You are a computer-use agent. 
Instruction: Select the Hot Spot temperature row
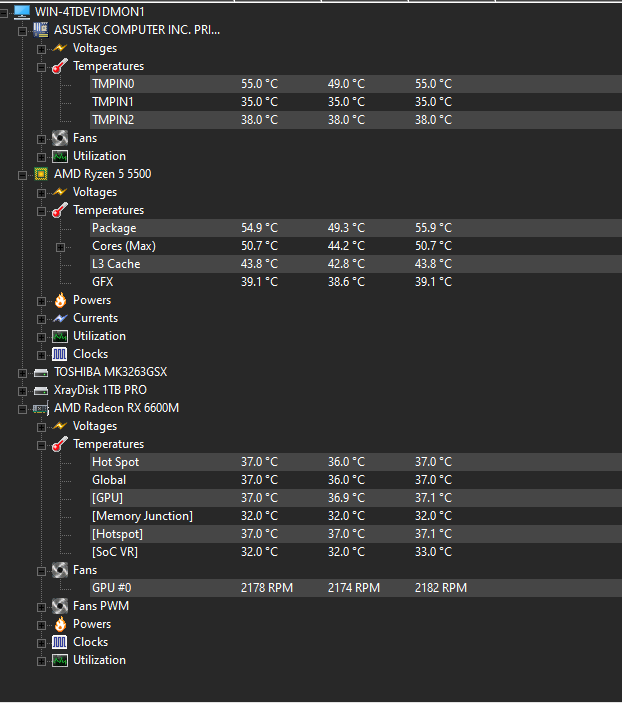click(x=356, y=462)
